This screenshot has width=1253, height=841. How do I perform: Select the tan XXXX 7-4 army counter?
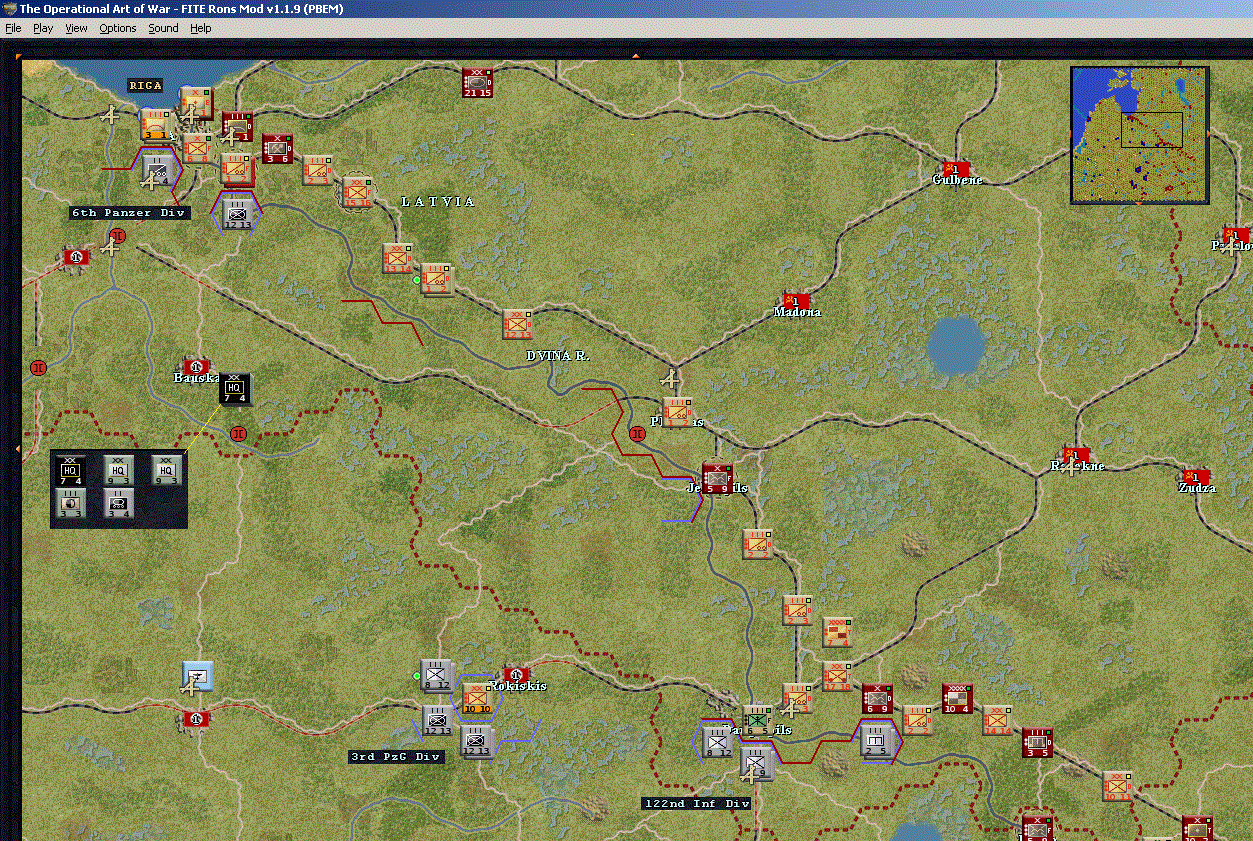tap(837, 632)
